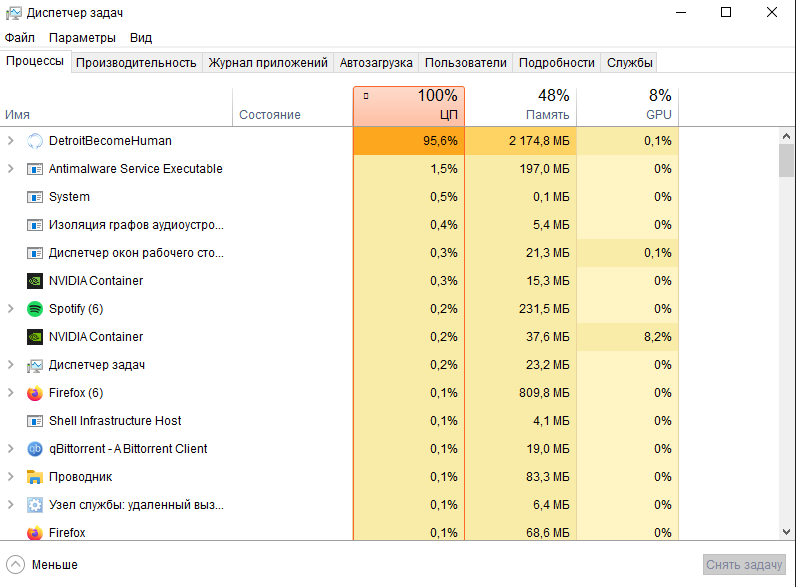Screen dimensions: 796x587
Task: Click the System process icon
Action: [35, 197]
